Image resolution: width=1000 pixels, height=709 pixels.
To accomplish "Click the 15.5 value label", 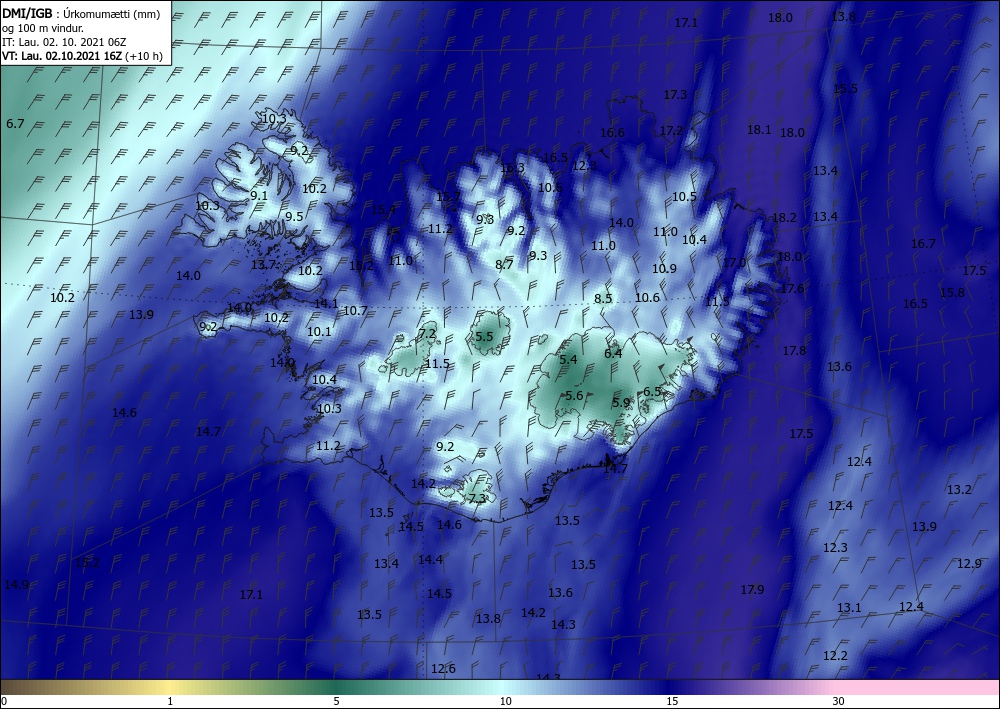I will (x=846, y=89).
